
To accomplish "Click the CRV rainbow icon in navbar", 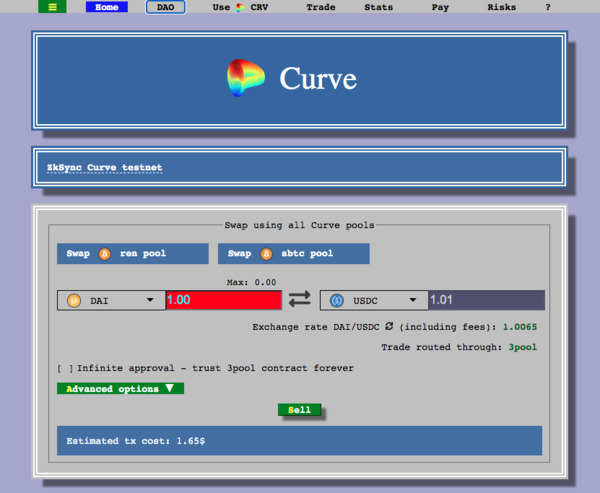I will (240, 7).
